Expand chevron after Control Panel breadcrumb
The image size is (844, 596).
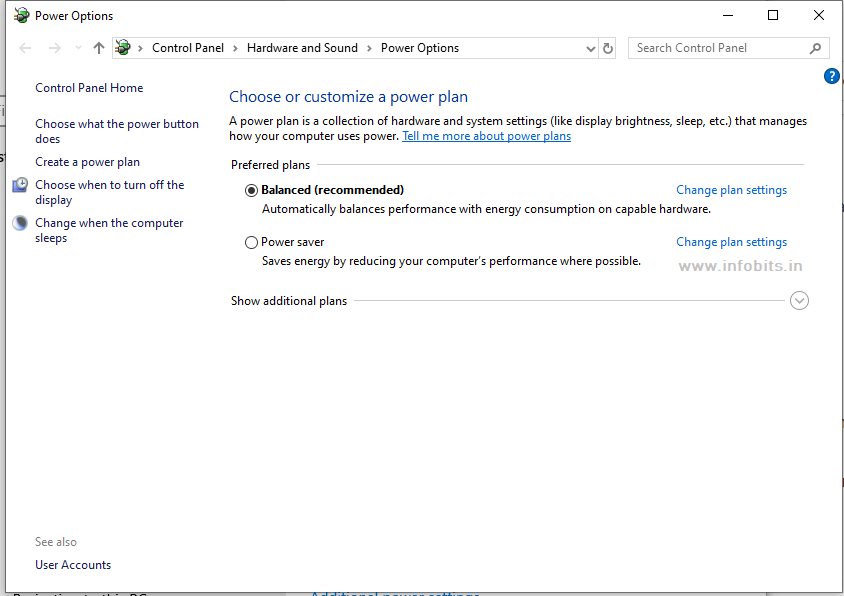point(235,48)
